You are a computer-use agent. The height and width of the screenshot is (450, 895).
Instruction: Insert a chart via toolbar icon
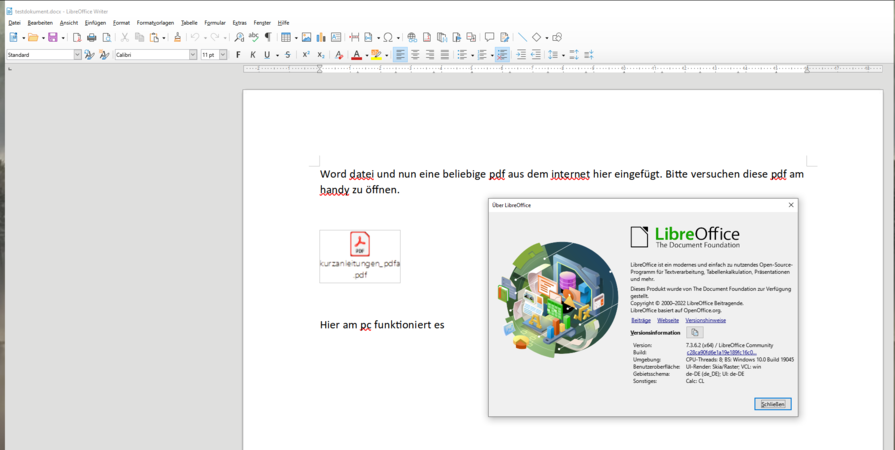coord(321,38)
